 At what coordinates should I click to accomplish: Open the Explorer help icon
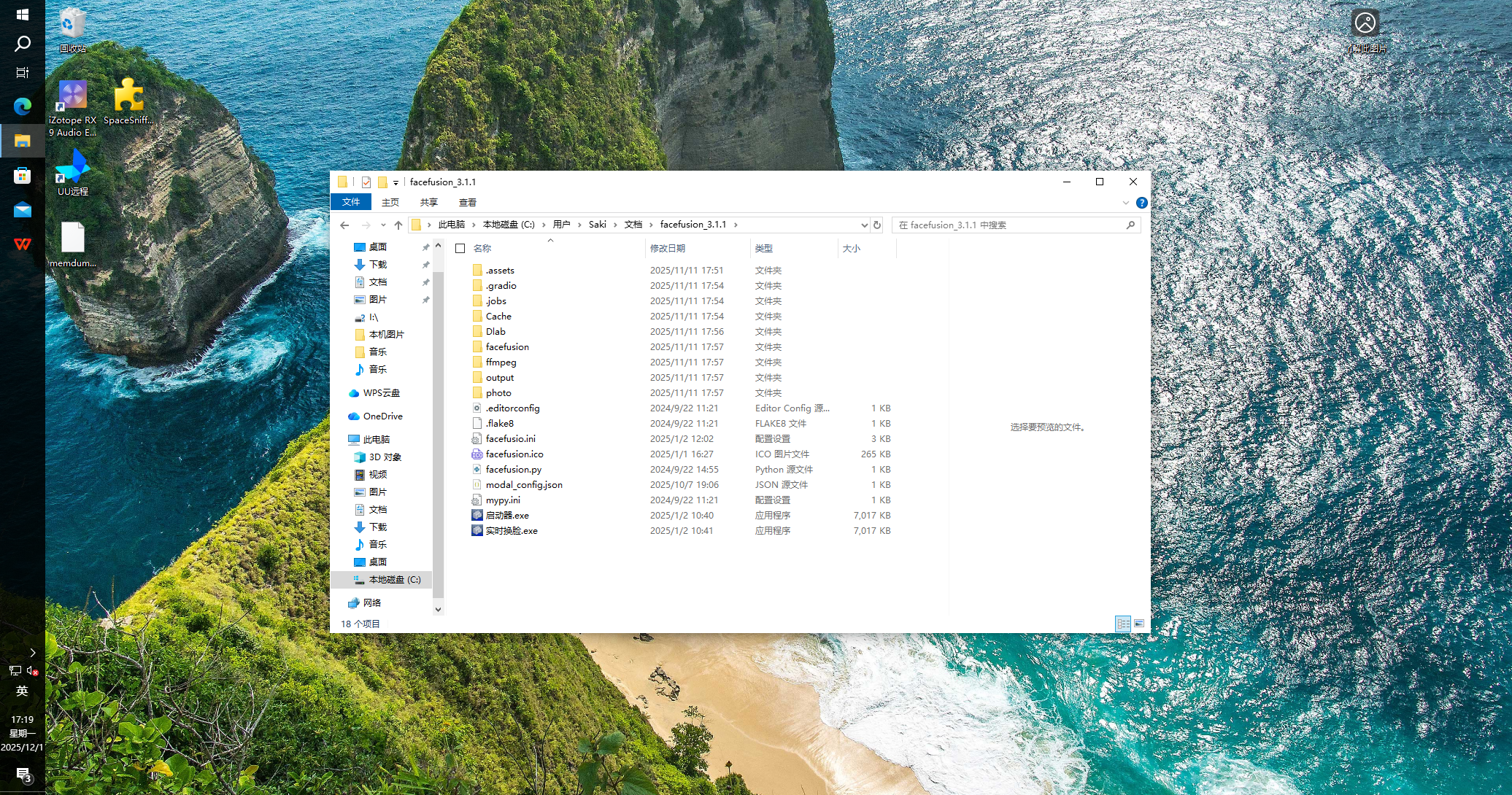pyautogui.click(x=1142, y=203)
